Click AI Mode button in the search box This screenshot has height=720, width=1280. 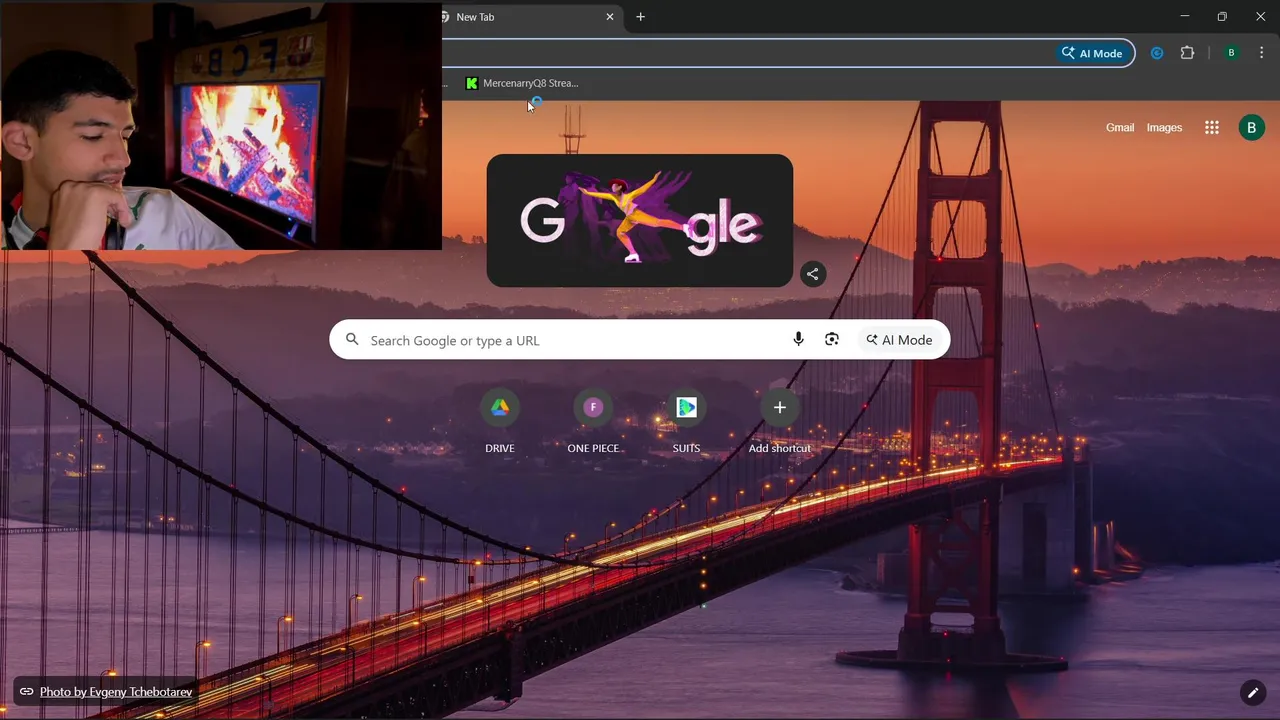coord(899,340)
